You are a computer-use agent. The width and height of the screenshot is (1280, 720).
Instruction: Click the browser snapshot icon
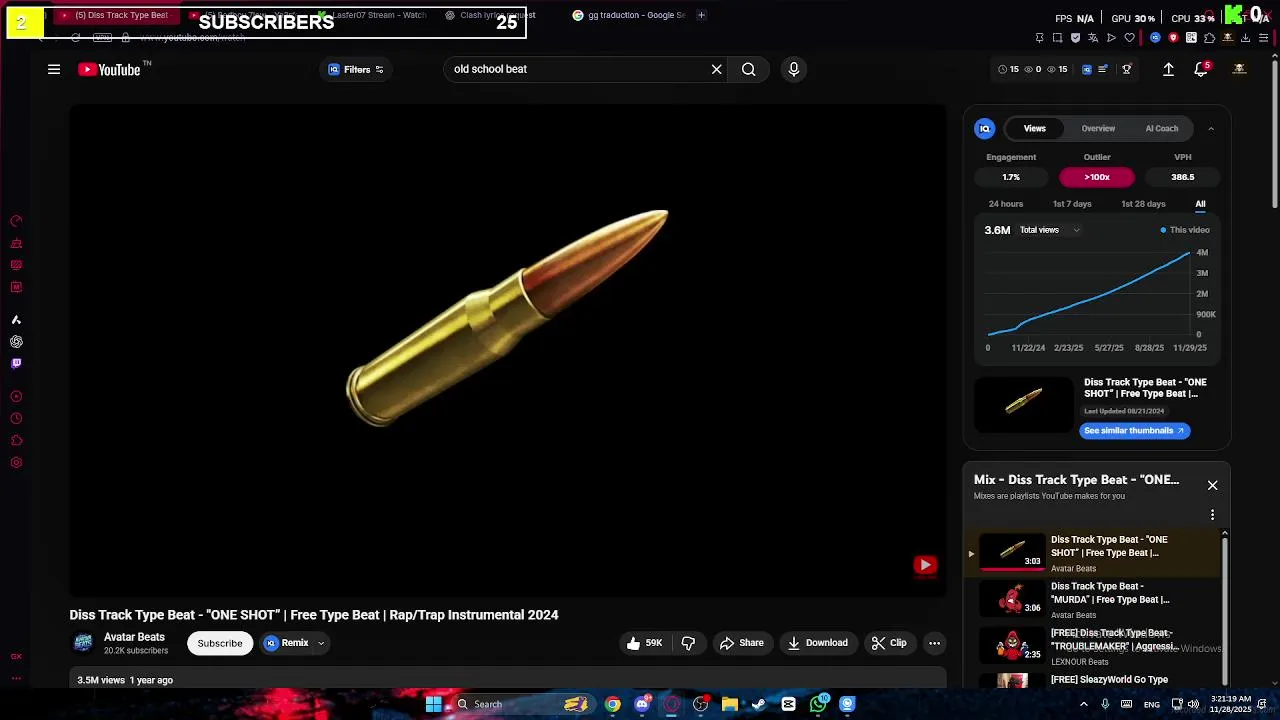1058,38
